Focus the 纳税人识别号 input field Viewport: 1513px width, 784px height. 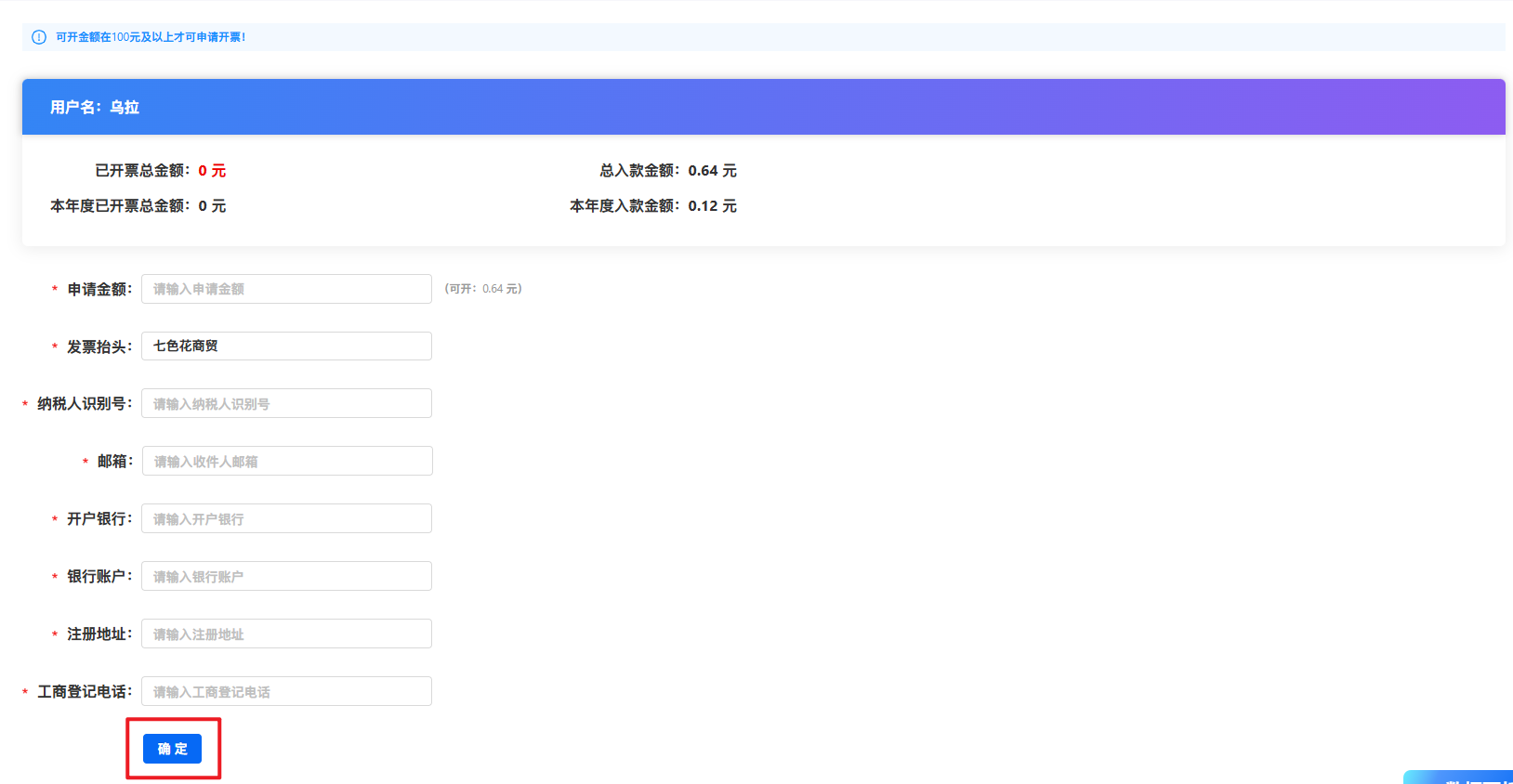286,404
